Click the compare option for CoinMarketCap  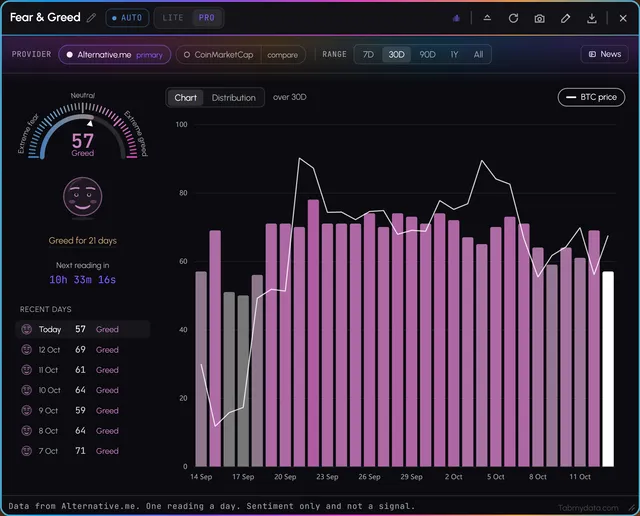(282, 55)
